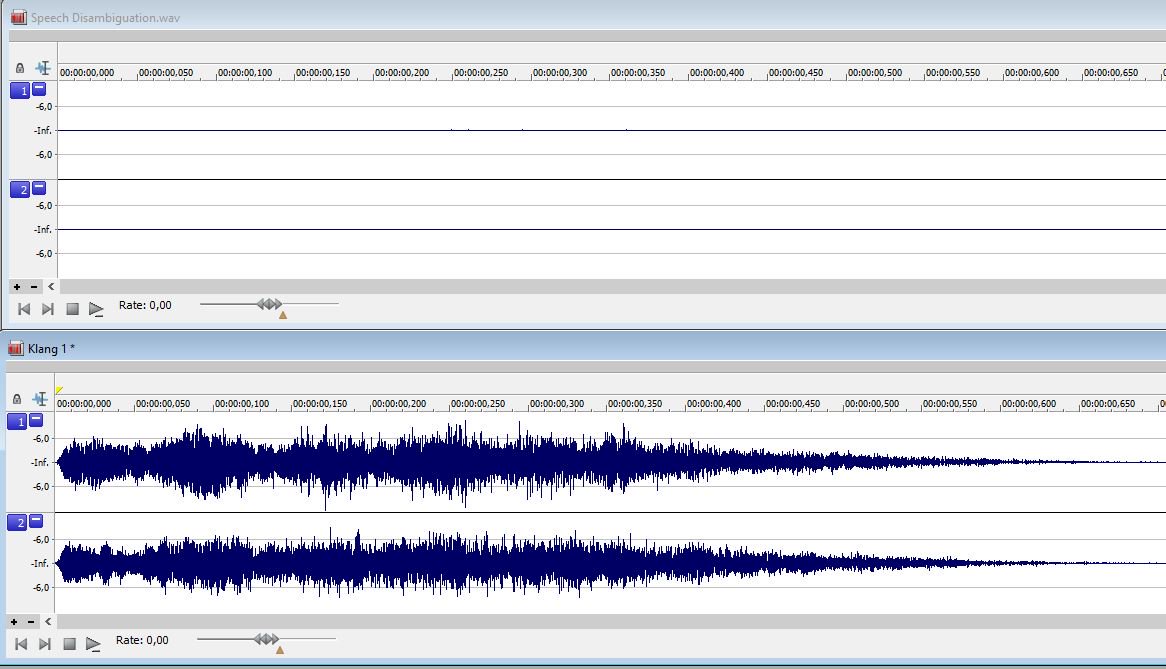Collapse channel 2 in Klang 1 window
The image size is (1166, 669).
[36, 521]
